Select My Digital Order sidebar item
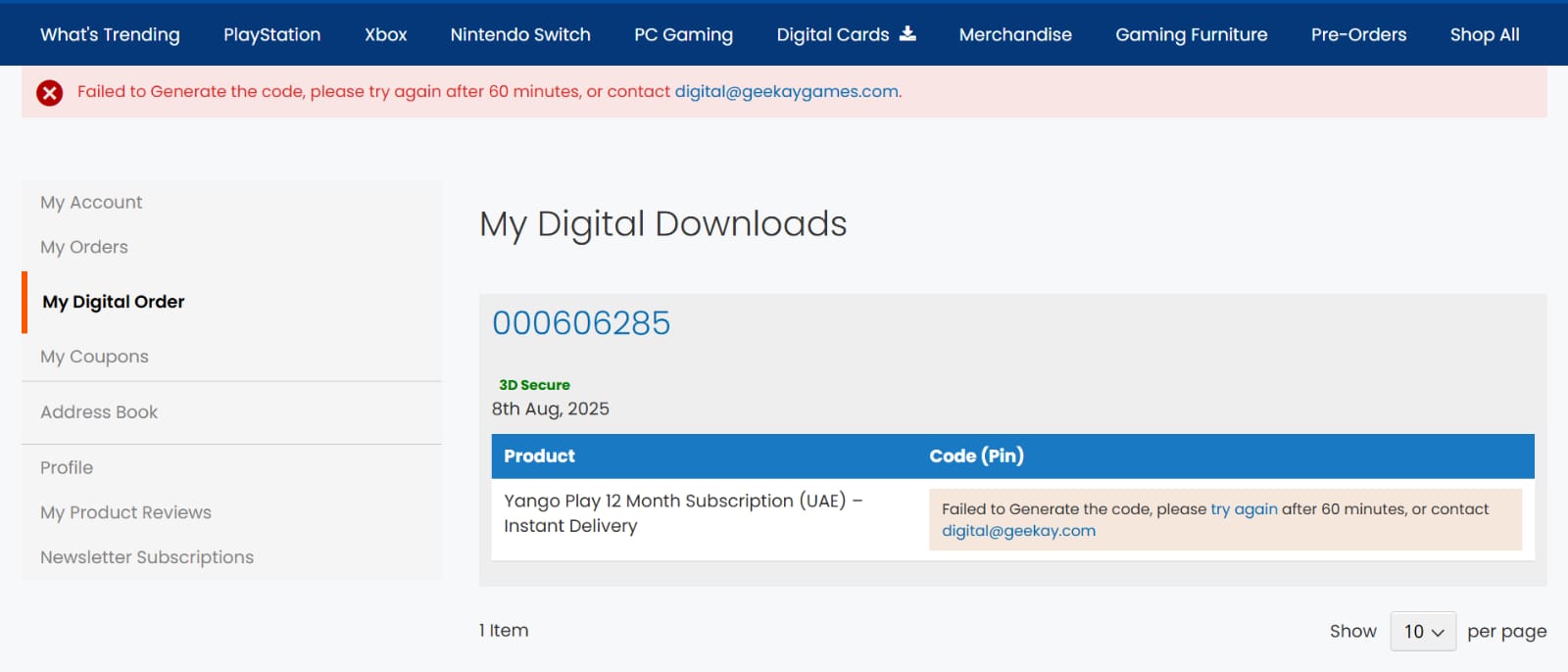 pyautogui.click(x=114, y=302)
